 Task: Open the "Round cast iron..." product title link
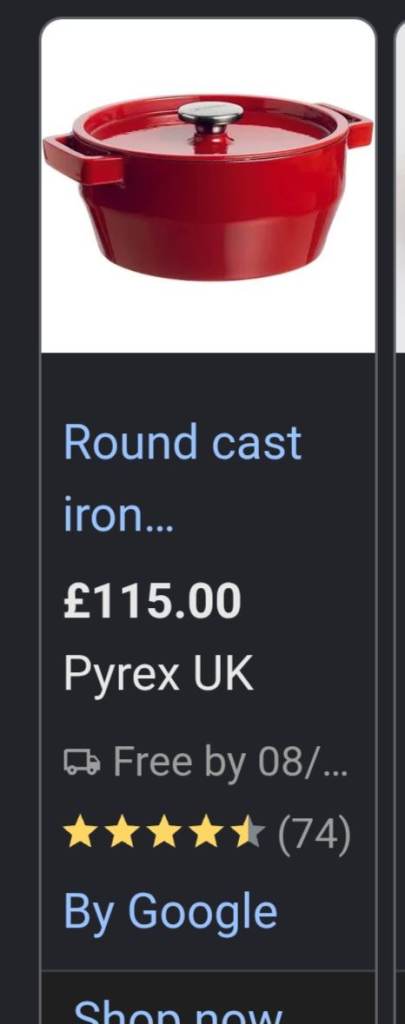tap(183, 478)
